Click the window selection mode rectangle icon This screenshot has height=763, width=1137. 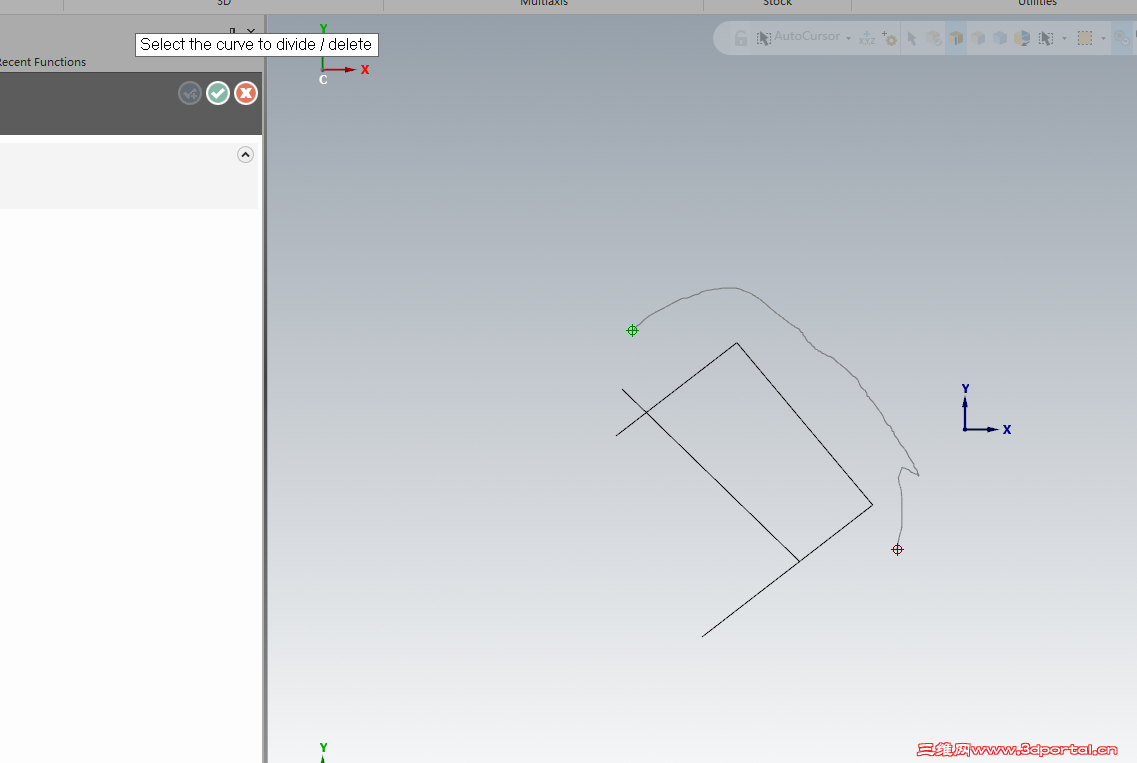pyautogui.click(x=1085, y=38)
